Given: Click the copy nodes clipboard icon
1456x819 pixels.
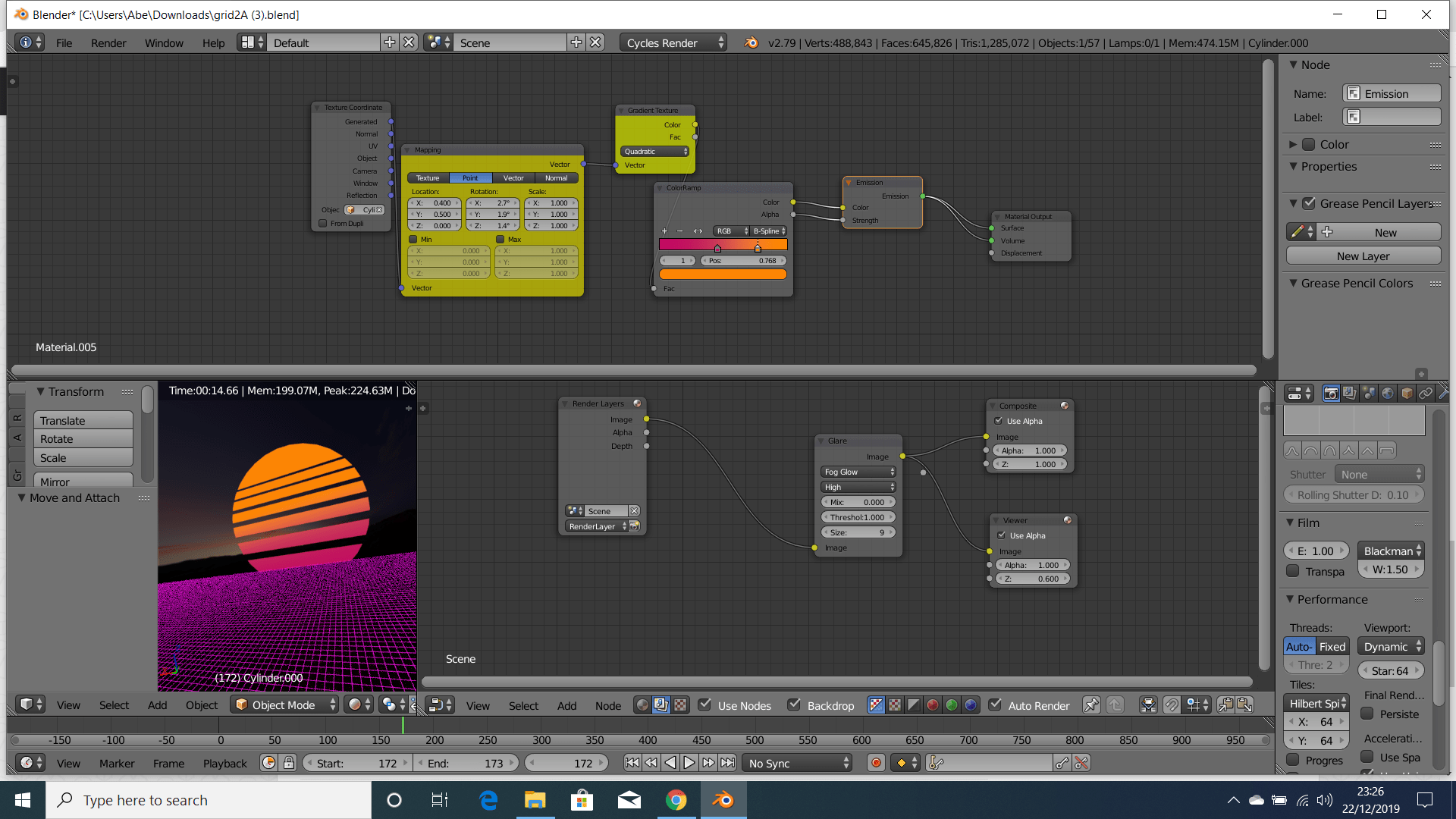Looking at the screenshot, I should coord(1223,704).
